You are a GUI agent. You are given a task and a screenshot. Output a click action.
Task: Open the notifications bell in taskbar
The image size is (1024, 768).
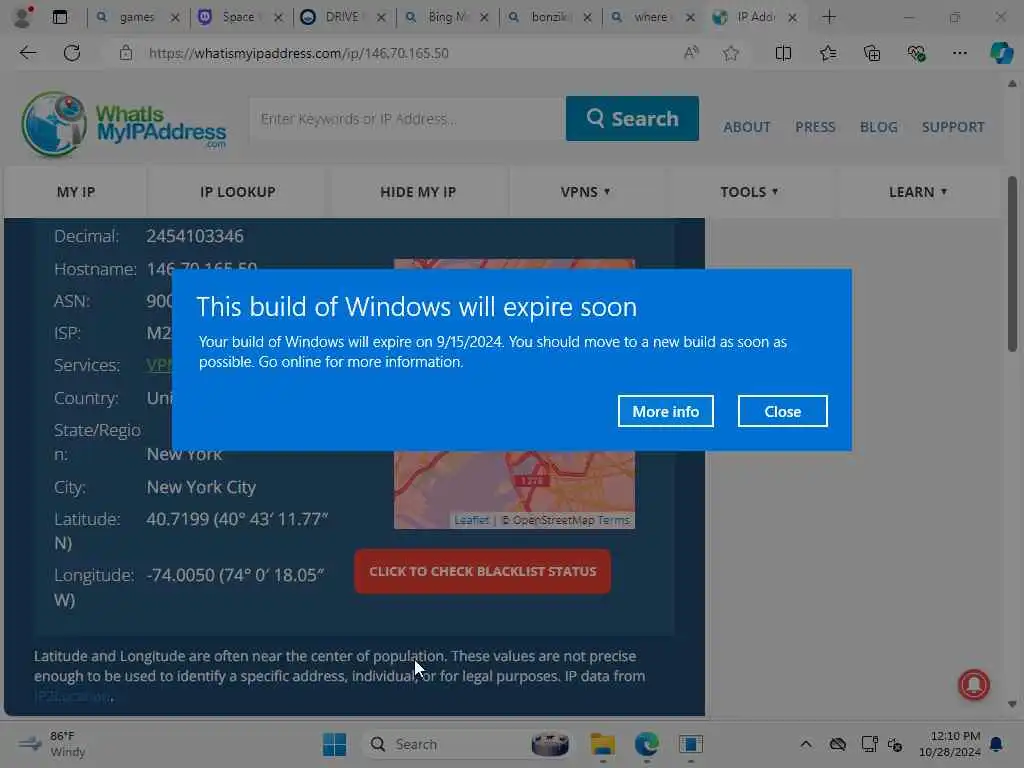click(x=997, y=744)
